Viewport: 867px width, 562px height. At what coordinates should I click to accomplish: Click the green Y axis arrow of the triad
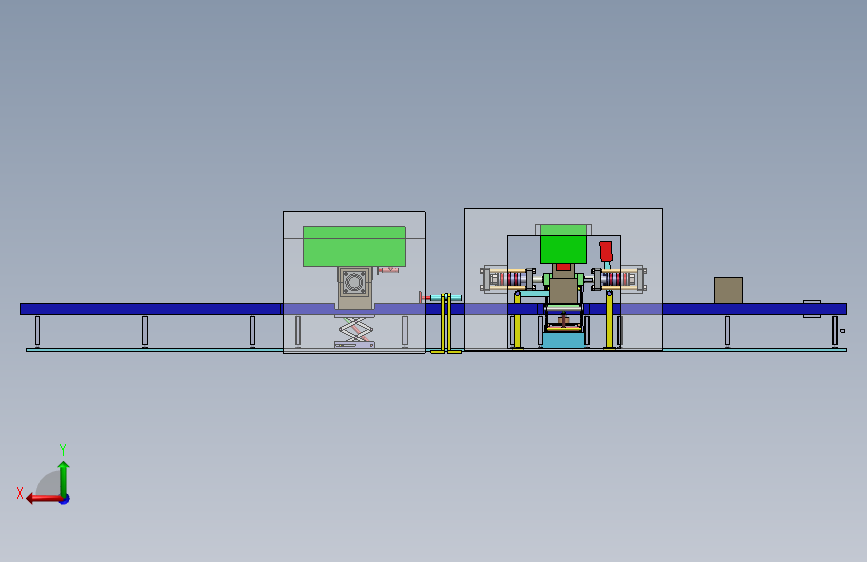pos(64,479)
